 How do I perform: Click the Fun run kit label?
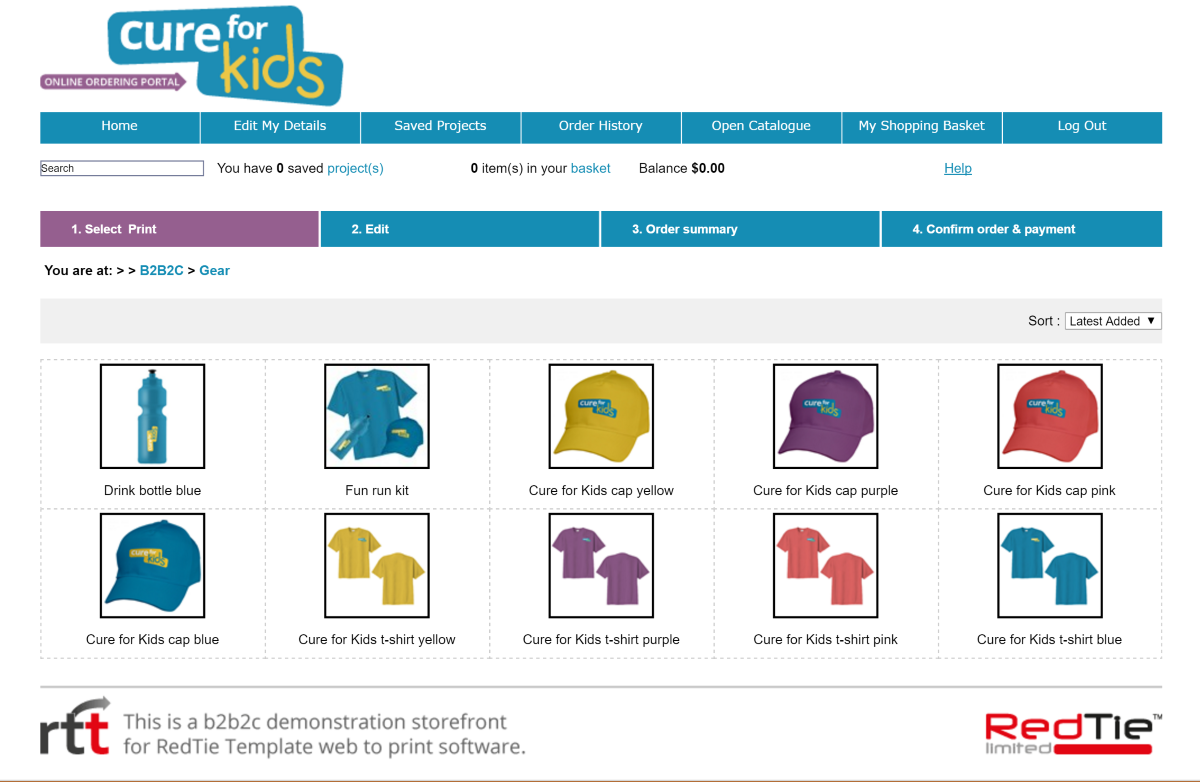[377, 490]
